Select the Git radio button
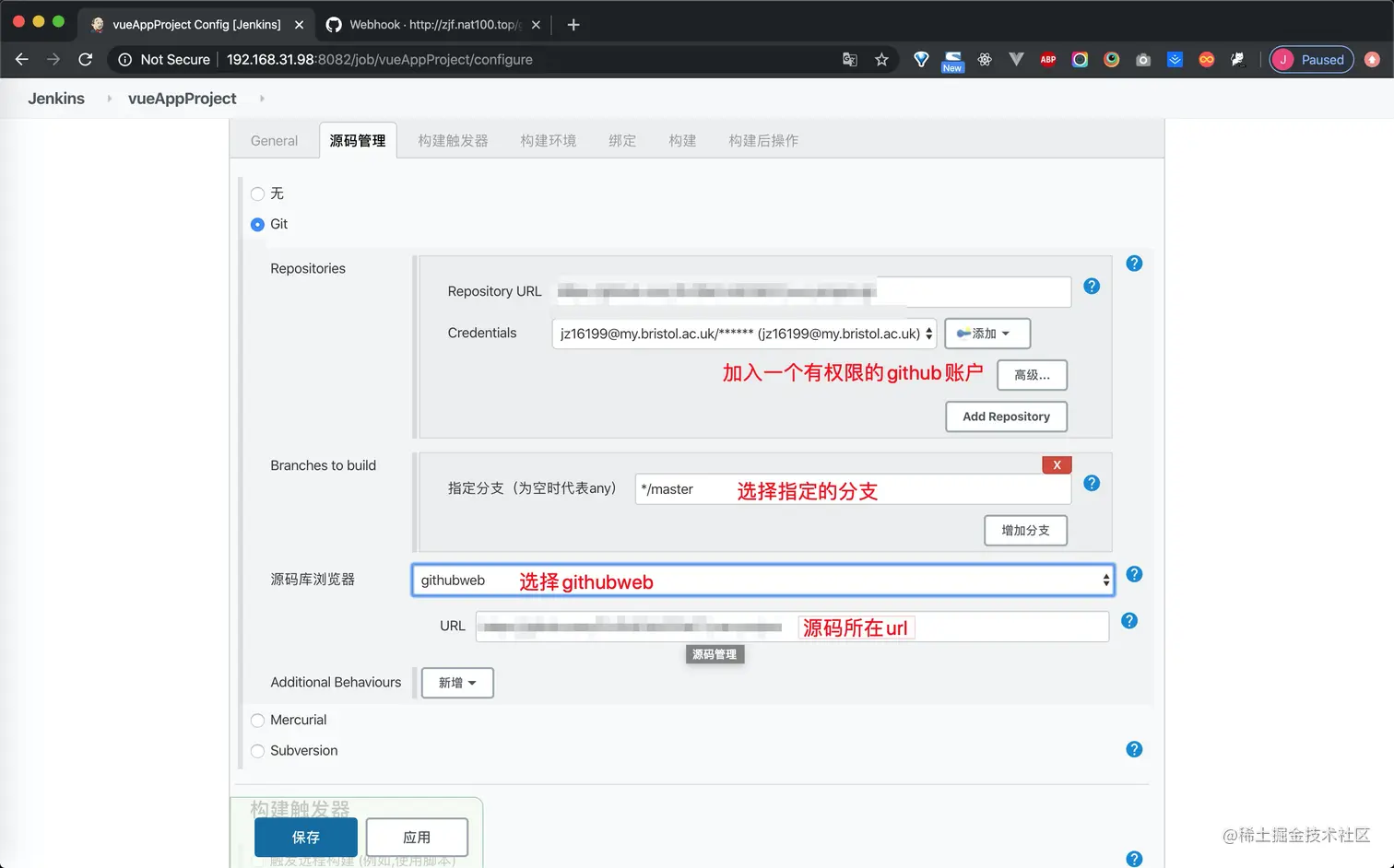1394x868 pixels. click(x=257, y=225)
